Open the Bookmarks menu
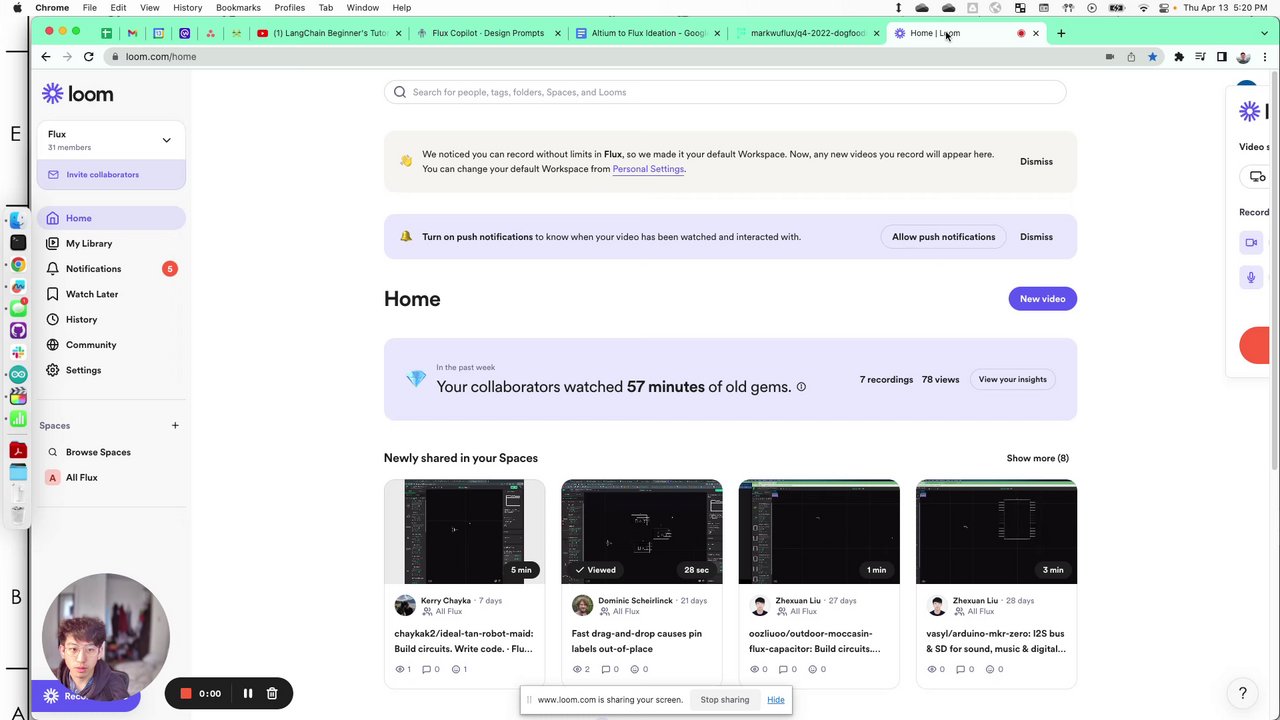Image resolution: width=1280 pixels, height=720 pixels. (x=238, y=8)
